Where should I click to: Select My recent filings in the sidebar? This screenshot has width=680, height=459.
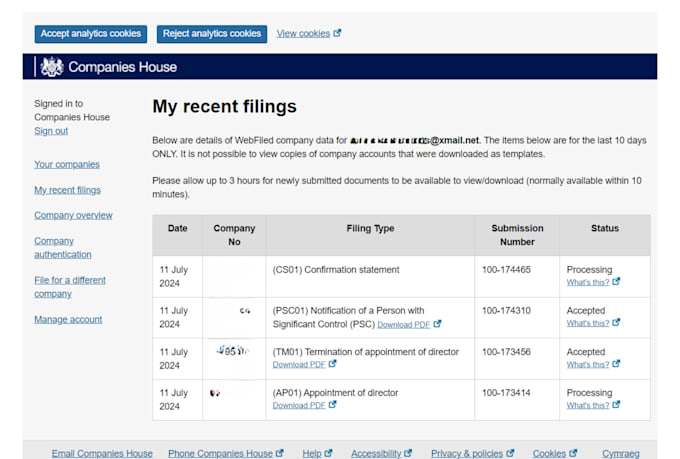(67, 190)
